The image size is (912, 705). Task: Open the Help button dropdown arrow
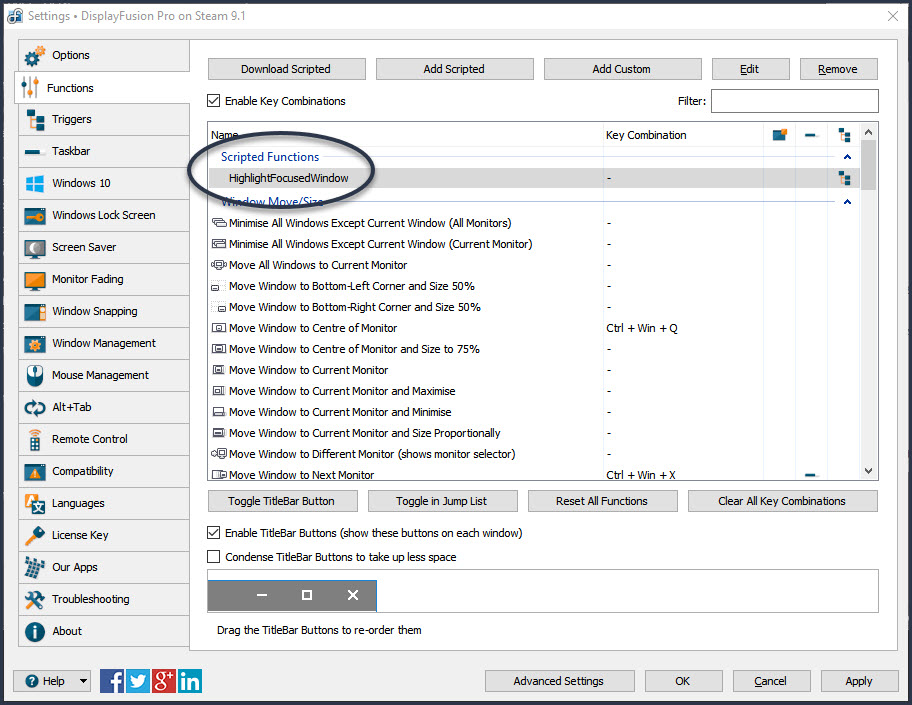pos(83,681)
